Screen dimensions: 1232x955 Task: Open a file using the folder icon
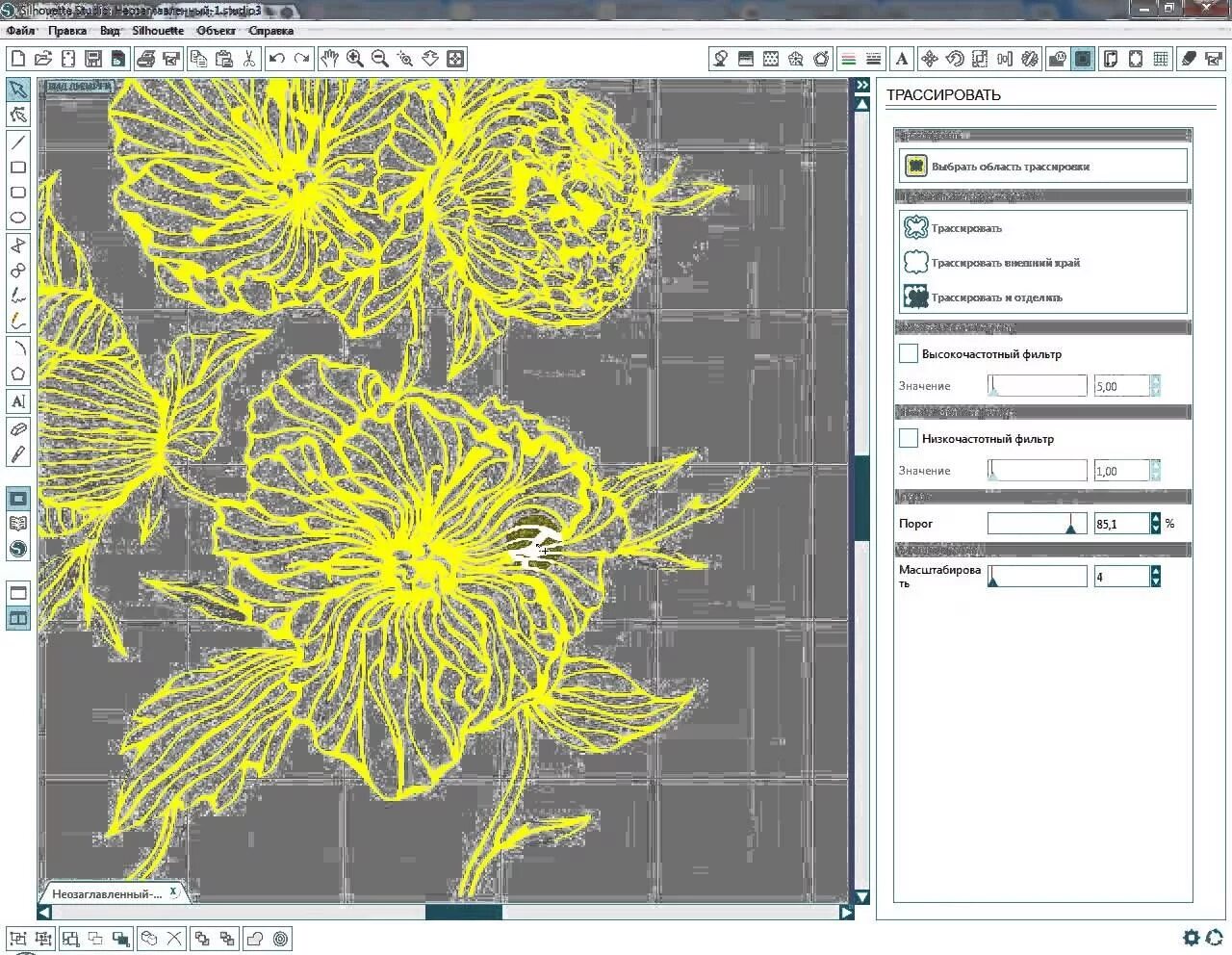pos(43,59)
